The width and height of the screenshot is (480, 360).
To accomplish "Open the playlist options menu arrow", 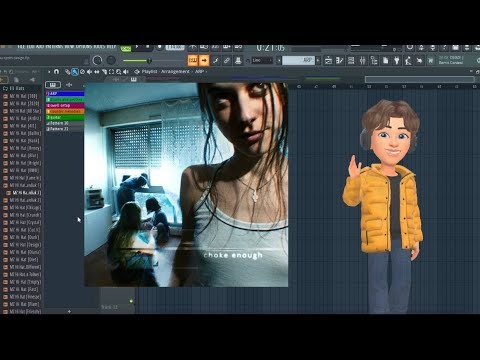I will coord(49,72).
